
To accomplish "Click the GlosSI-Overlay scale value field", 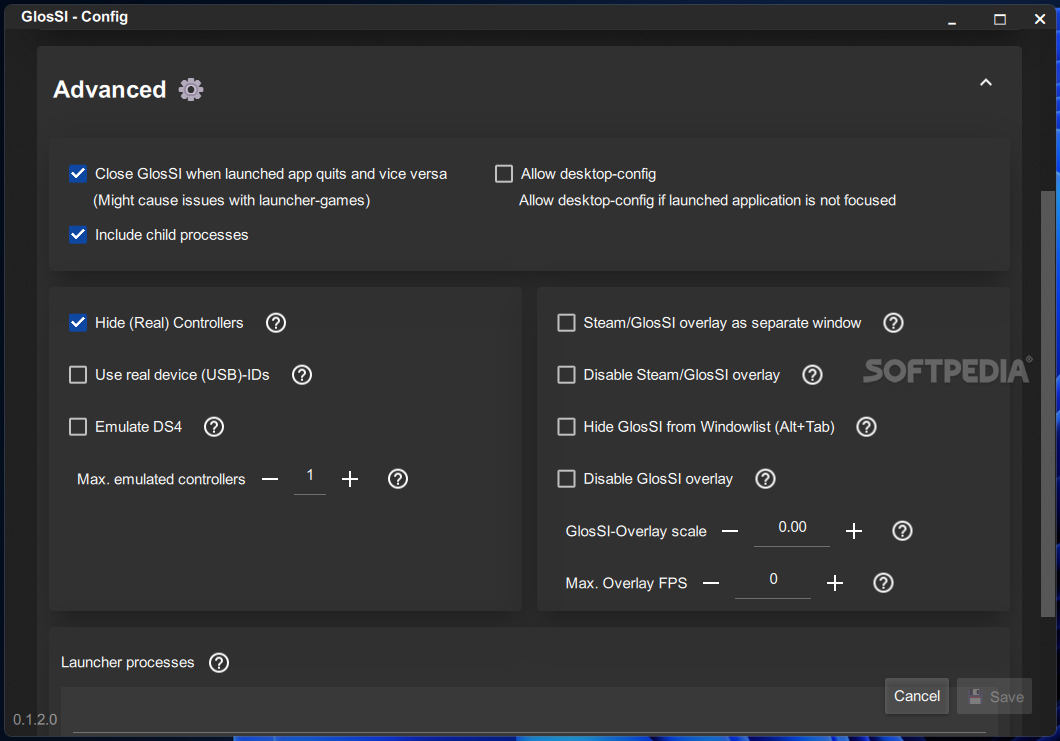I will pos(792,530).
